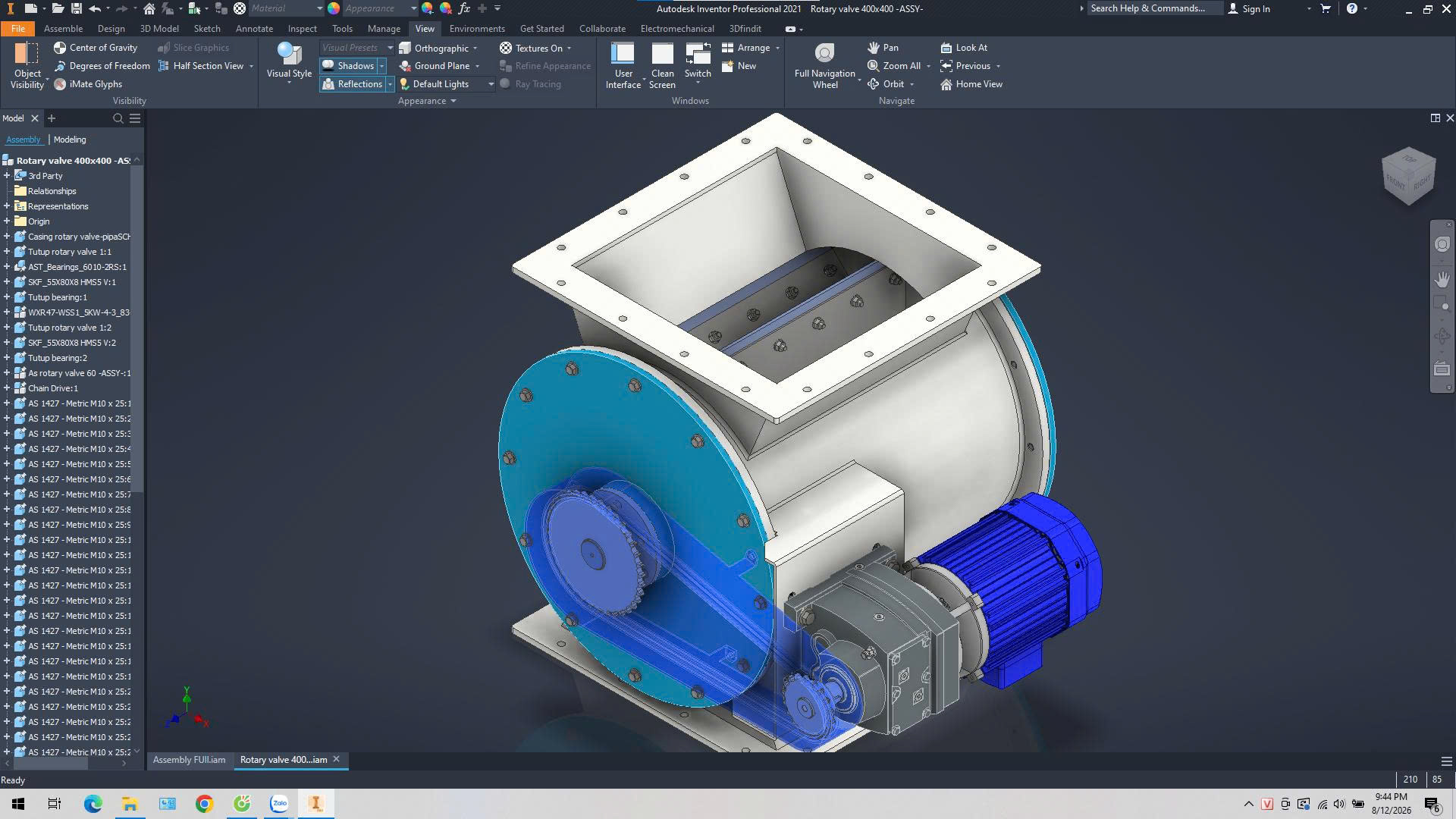Click the search icon in Model browser
Screen dimensions: 1456x819
tap(118, 118)
